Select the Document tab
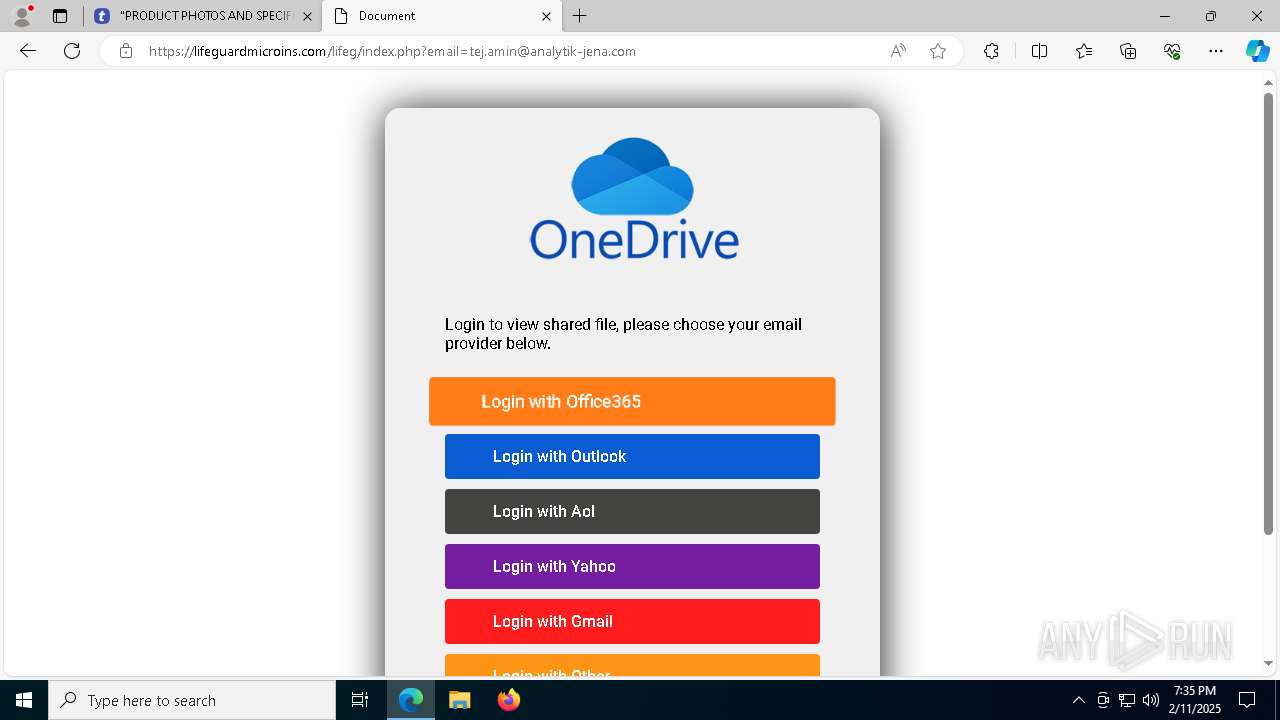Screen dimensions: 1280x720 (443, 16)
